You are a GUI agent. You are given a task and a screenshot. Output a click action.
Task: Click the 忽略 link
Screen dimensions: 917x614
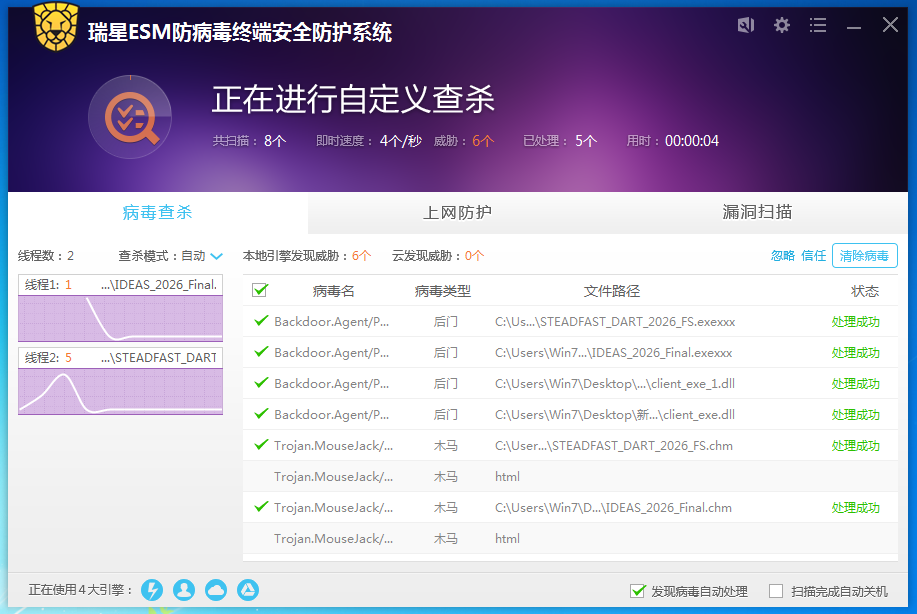click(783, 256)
